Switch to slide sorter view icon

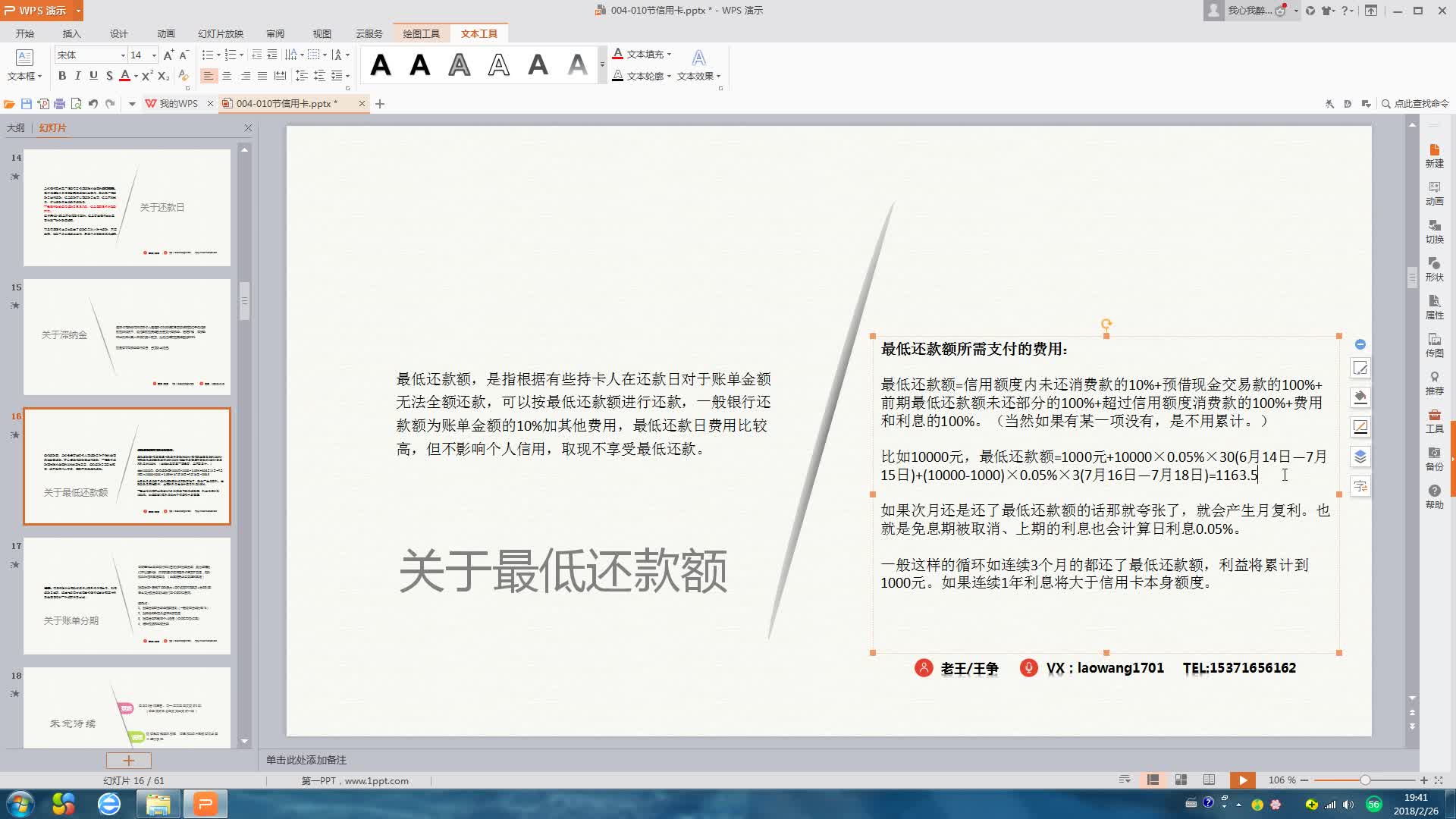pyautogui.click(x=1181, y=780)
